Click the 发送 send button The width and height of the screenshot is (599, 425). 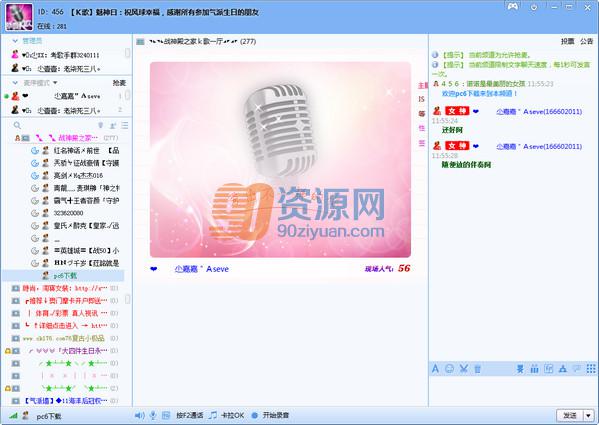(570, 415)
